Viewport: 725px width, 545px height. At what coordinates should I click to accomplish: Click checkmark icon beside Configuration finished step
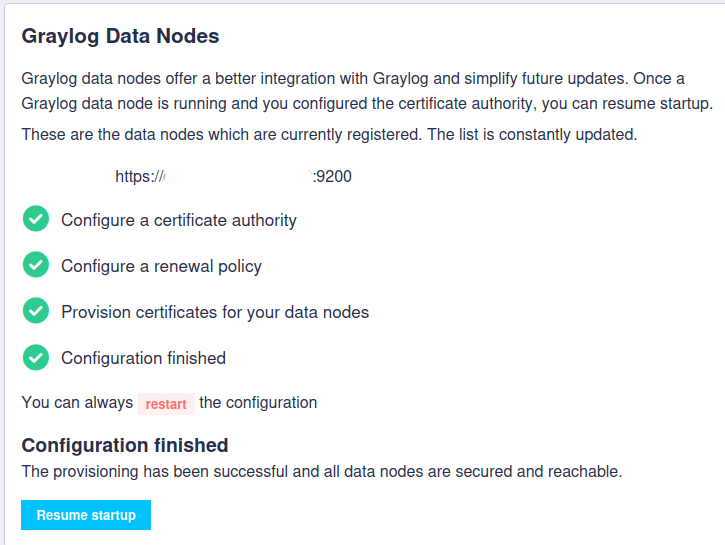pyautogui.click(x=36, y=357)
